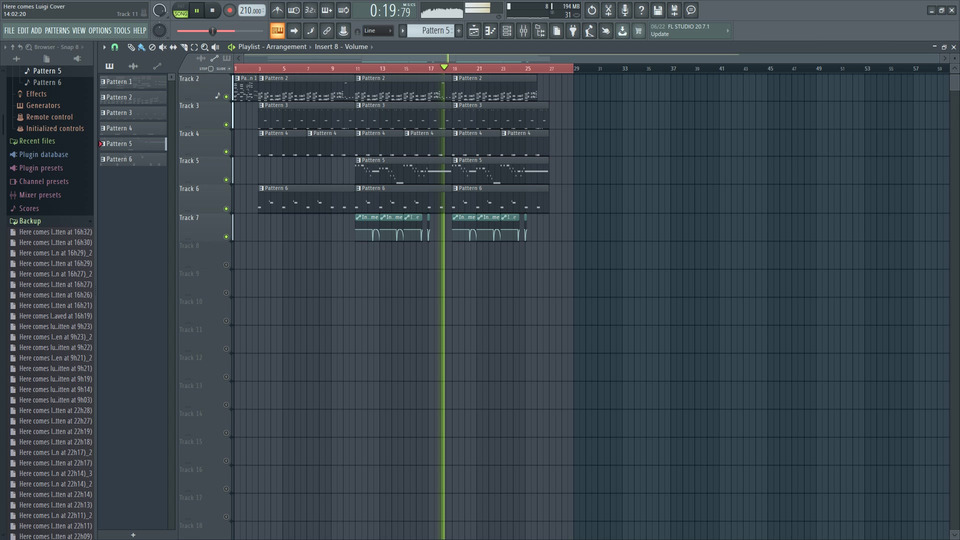Expand the FL Studio update news panel

(690, 31)
